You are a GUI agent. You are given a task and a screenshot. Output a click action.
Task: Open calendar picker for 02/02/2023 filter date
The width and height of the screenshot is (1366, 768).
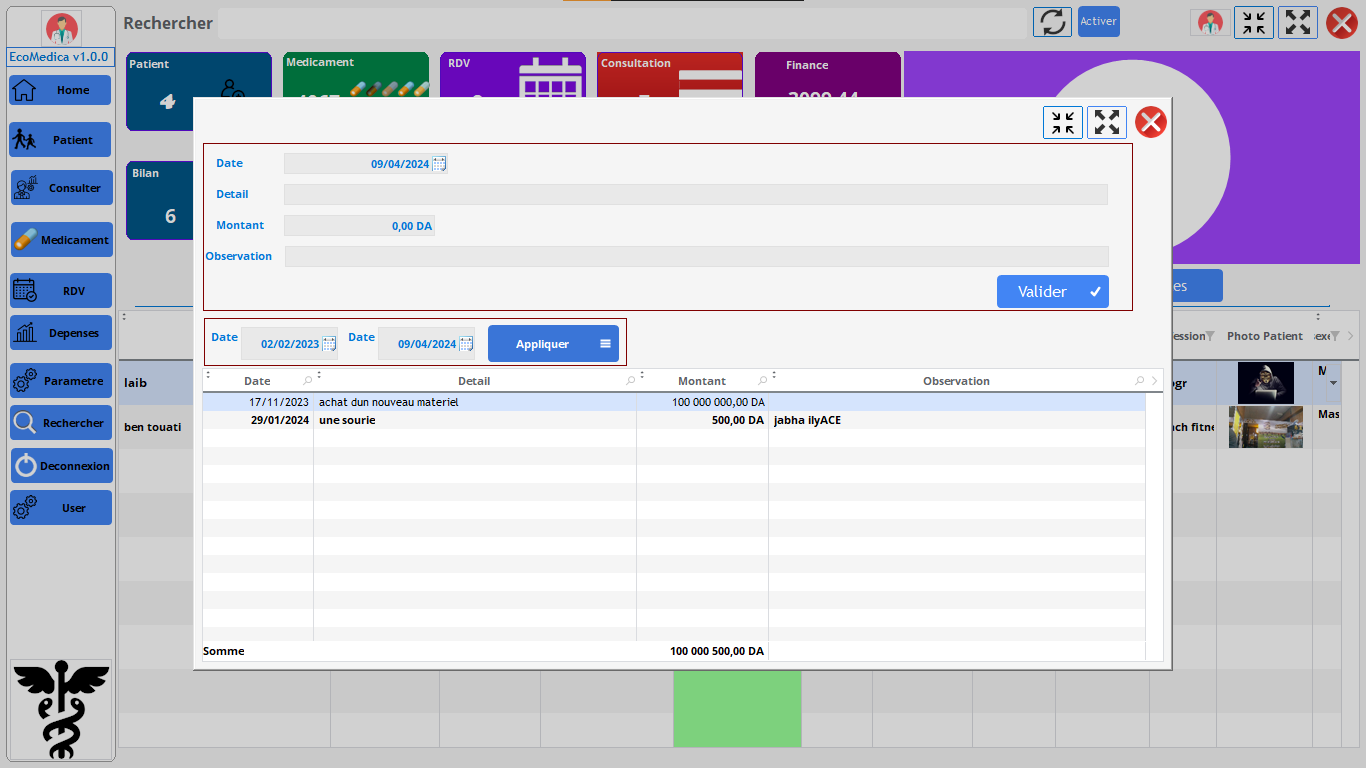coord(329,344)
